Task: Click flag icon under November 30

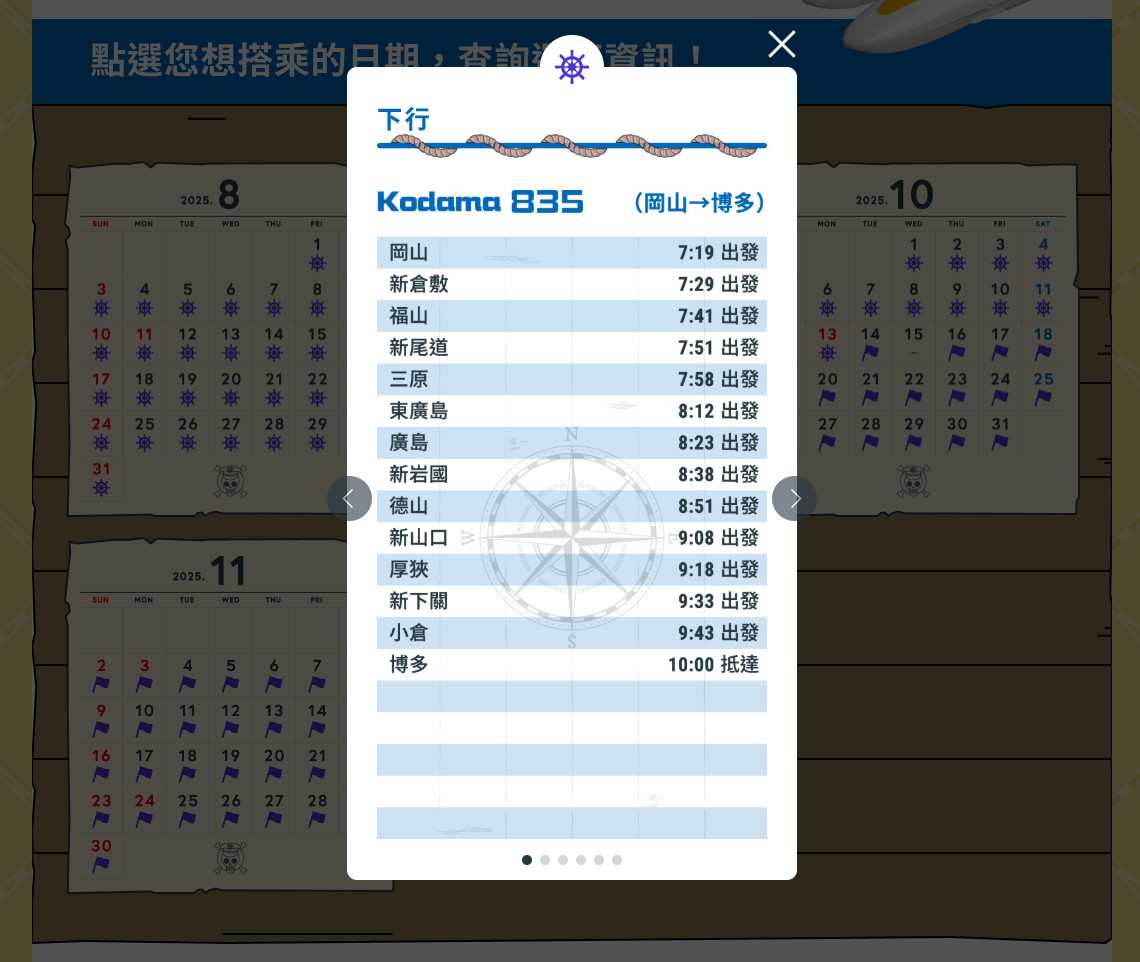Action: coord(101,865)
